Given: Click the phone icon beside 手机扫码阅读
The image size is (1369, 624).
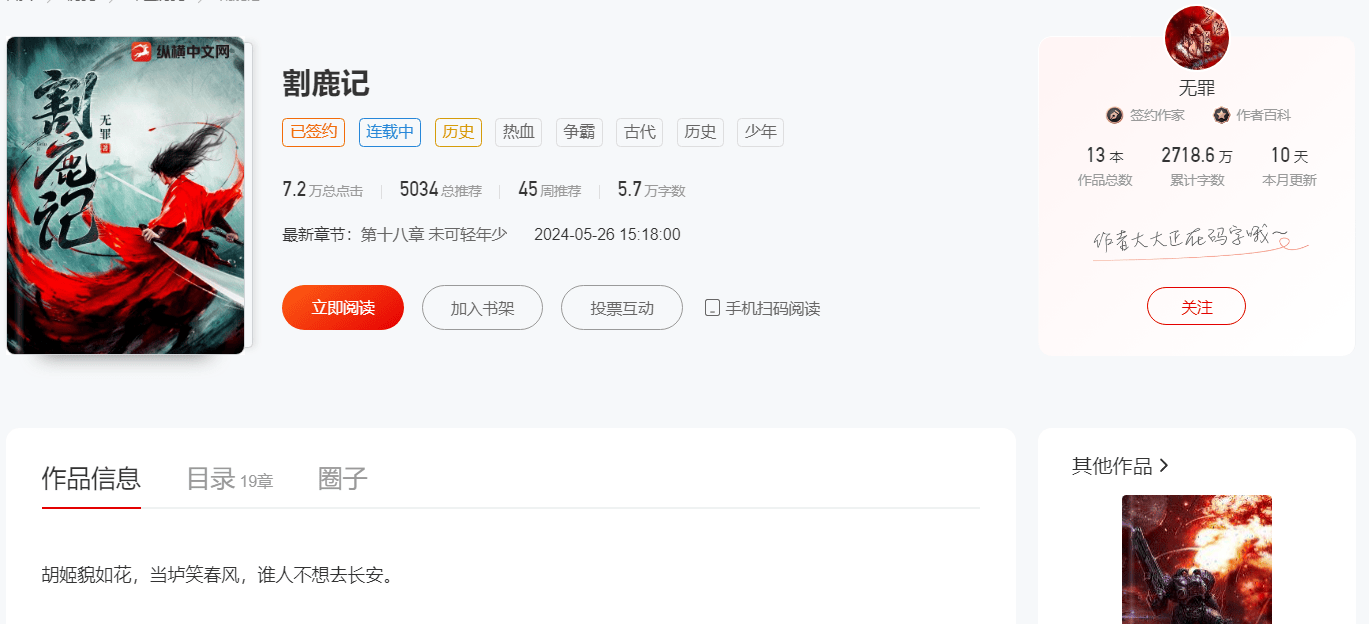Looking at the screenshot, I should (712, 308).
